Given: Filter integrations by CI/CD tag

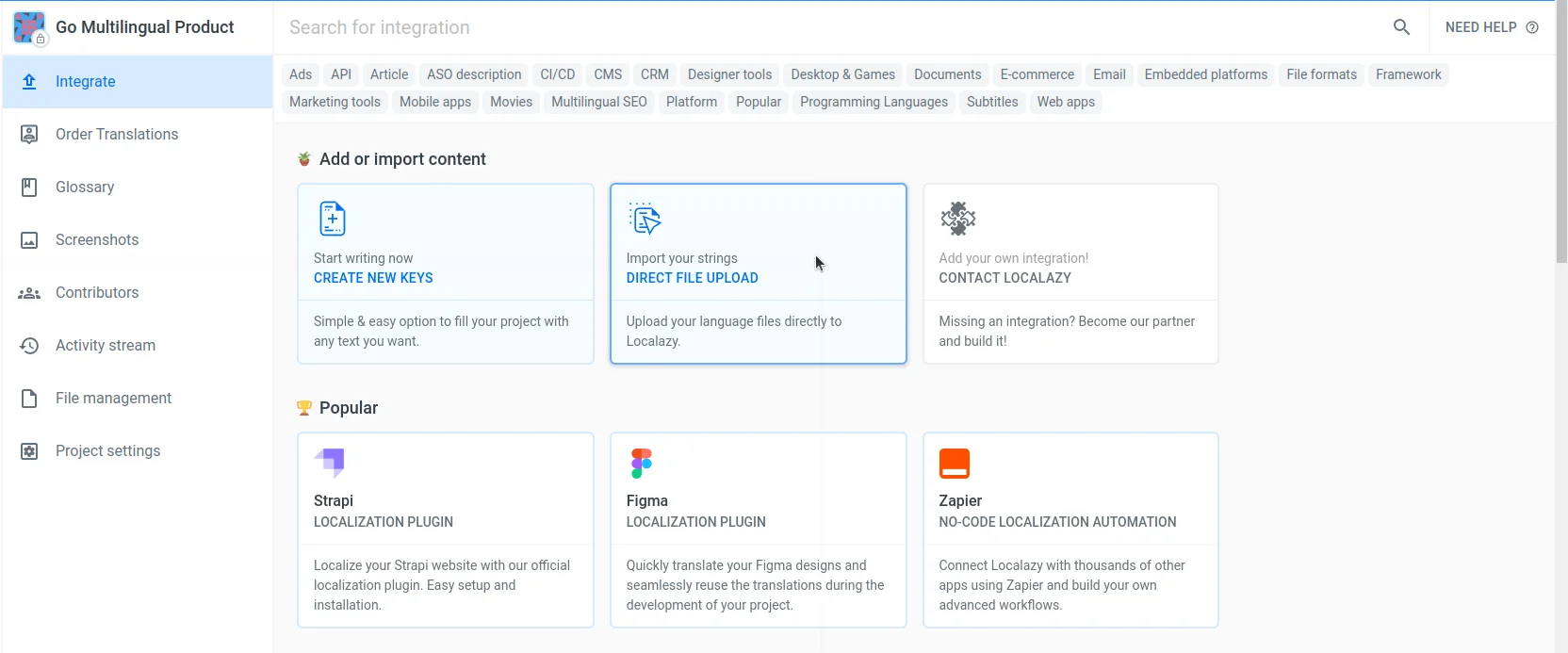Looking at the screenshot, I should coord(557,74).
